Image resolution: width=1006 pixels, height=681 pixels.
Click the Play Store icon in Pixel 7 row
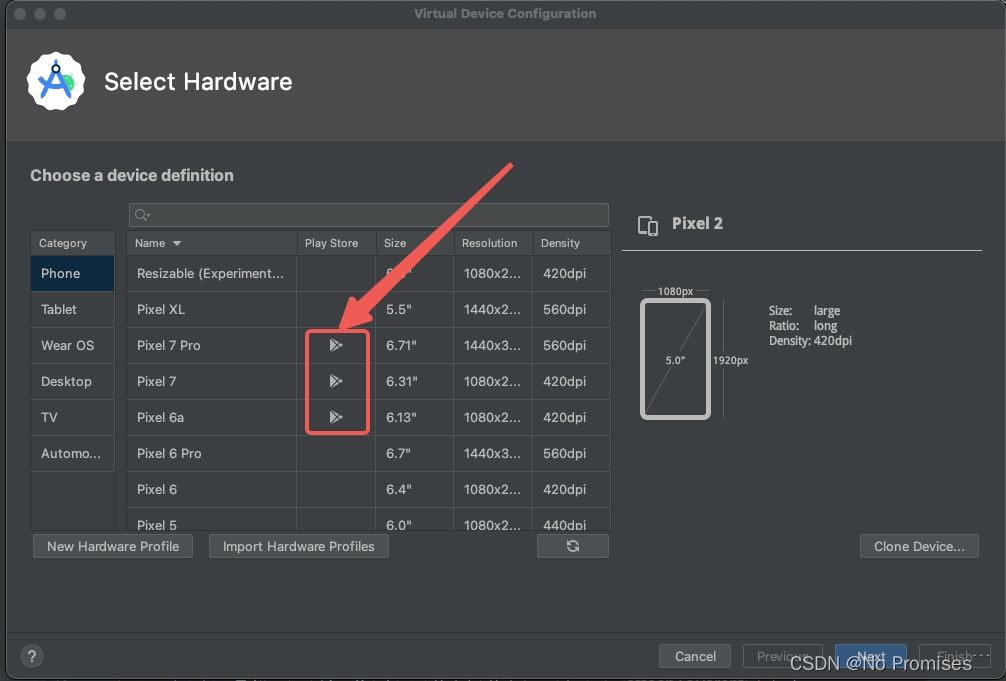[x=336, y=381]
